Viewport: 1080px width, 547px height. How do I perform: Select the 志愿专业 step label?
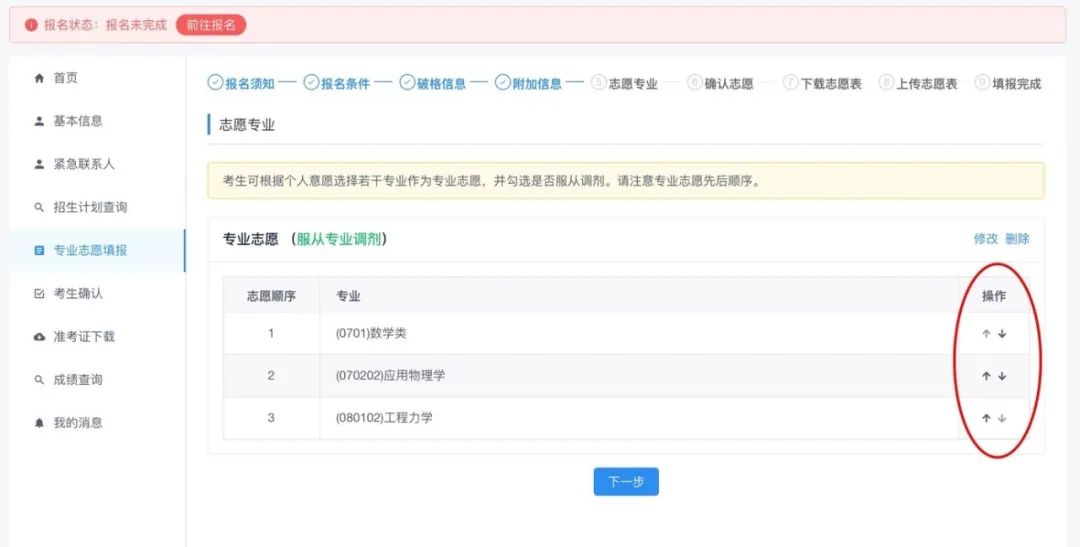[633, 83]
